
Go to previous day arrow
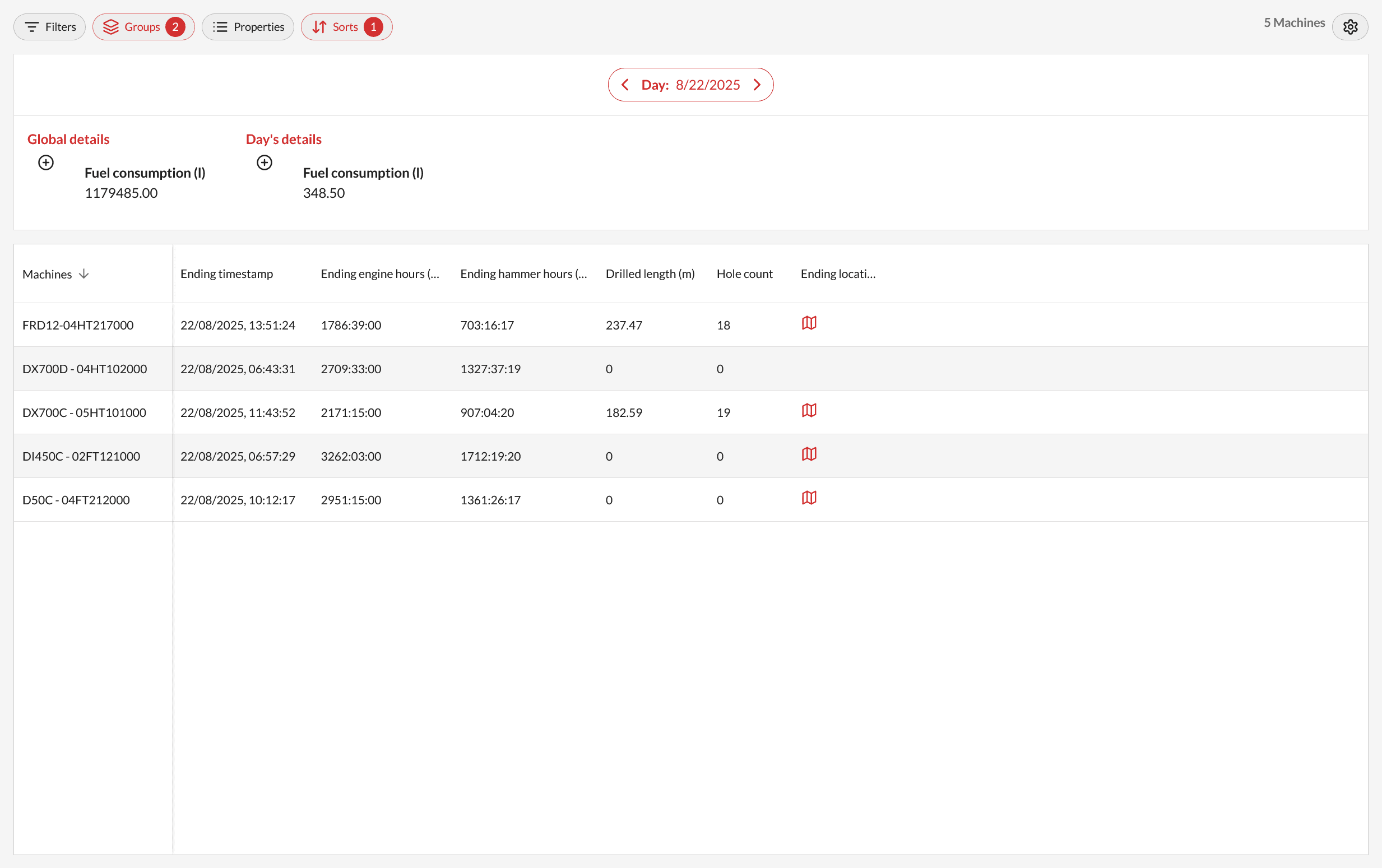pyautogui.click(x=625, y=85)
